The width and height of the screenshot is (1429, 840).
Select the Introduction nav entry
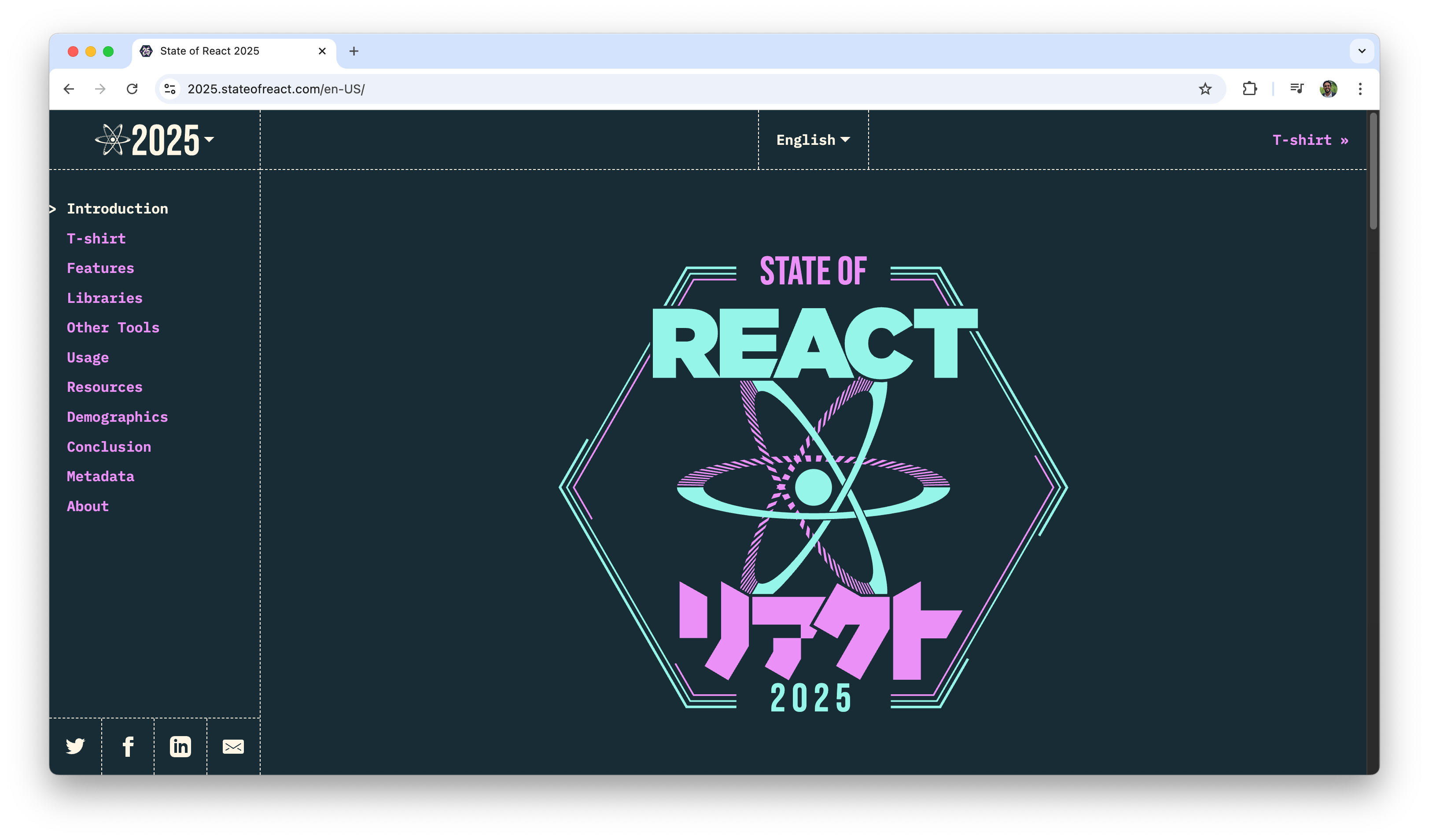118,209
